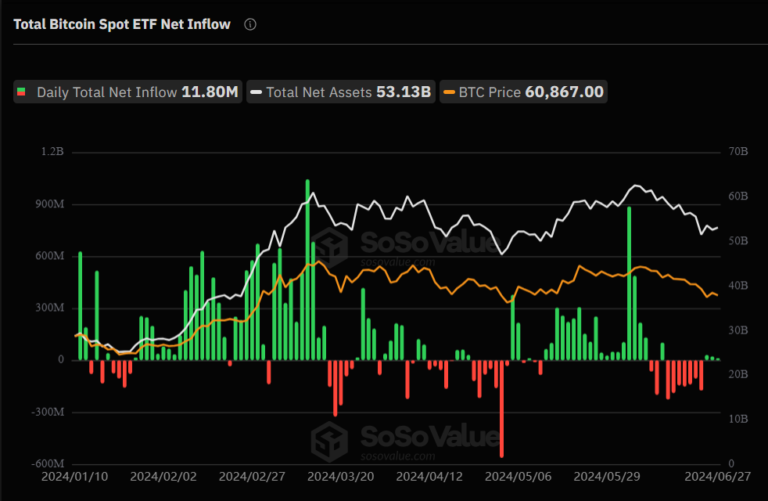Toggle Daily Total Net Inflow legend series
Screen dimensions: 768x501
[x=128, y=92]
